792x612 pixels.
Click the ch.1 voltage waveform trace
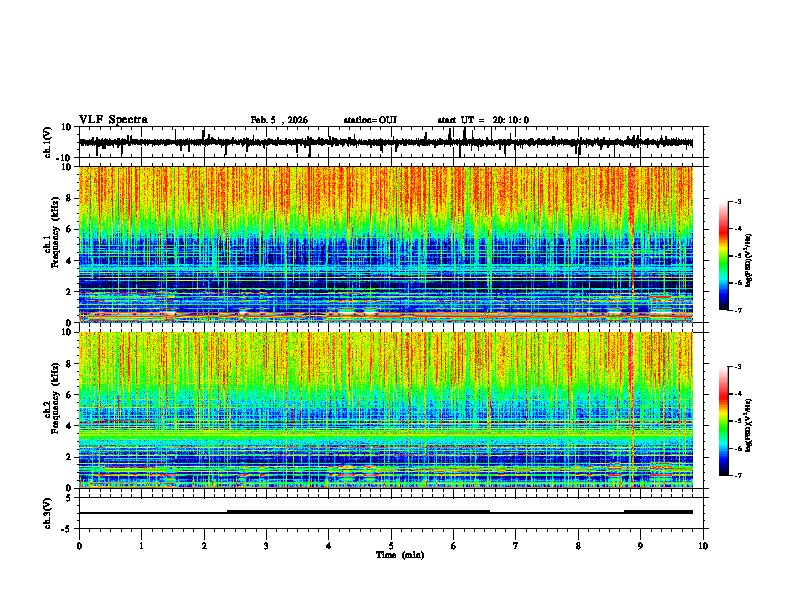tap(386, 143)
